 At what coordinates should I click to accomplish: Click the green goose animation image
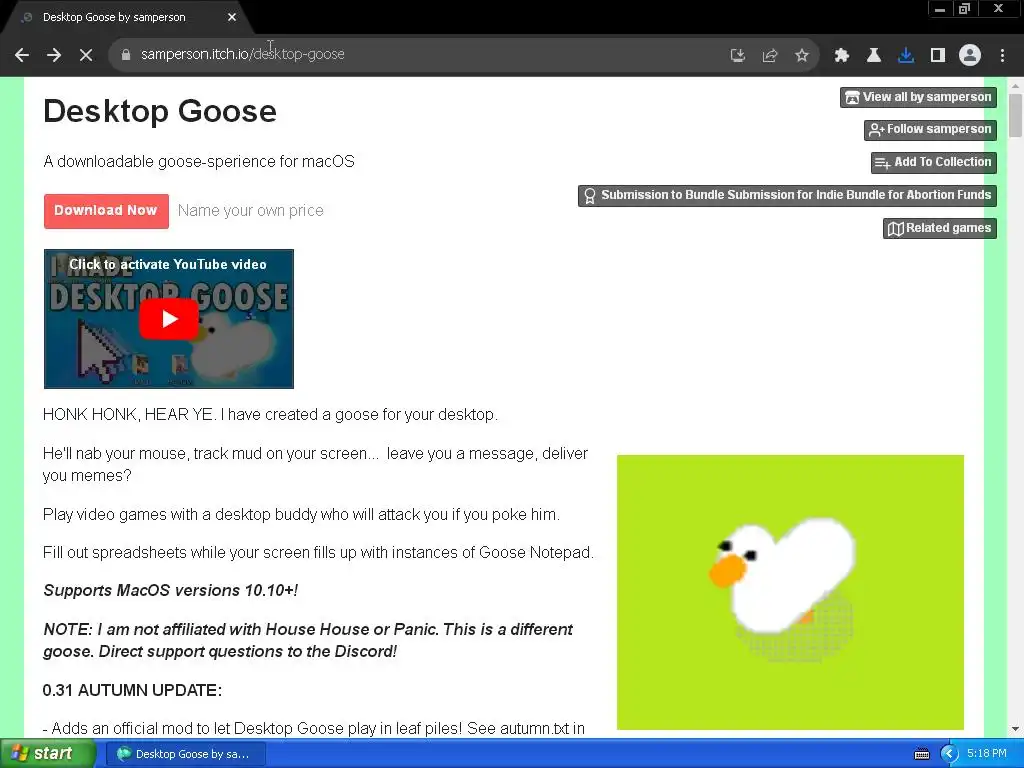pos(790,592)
